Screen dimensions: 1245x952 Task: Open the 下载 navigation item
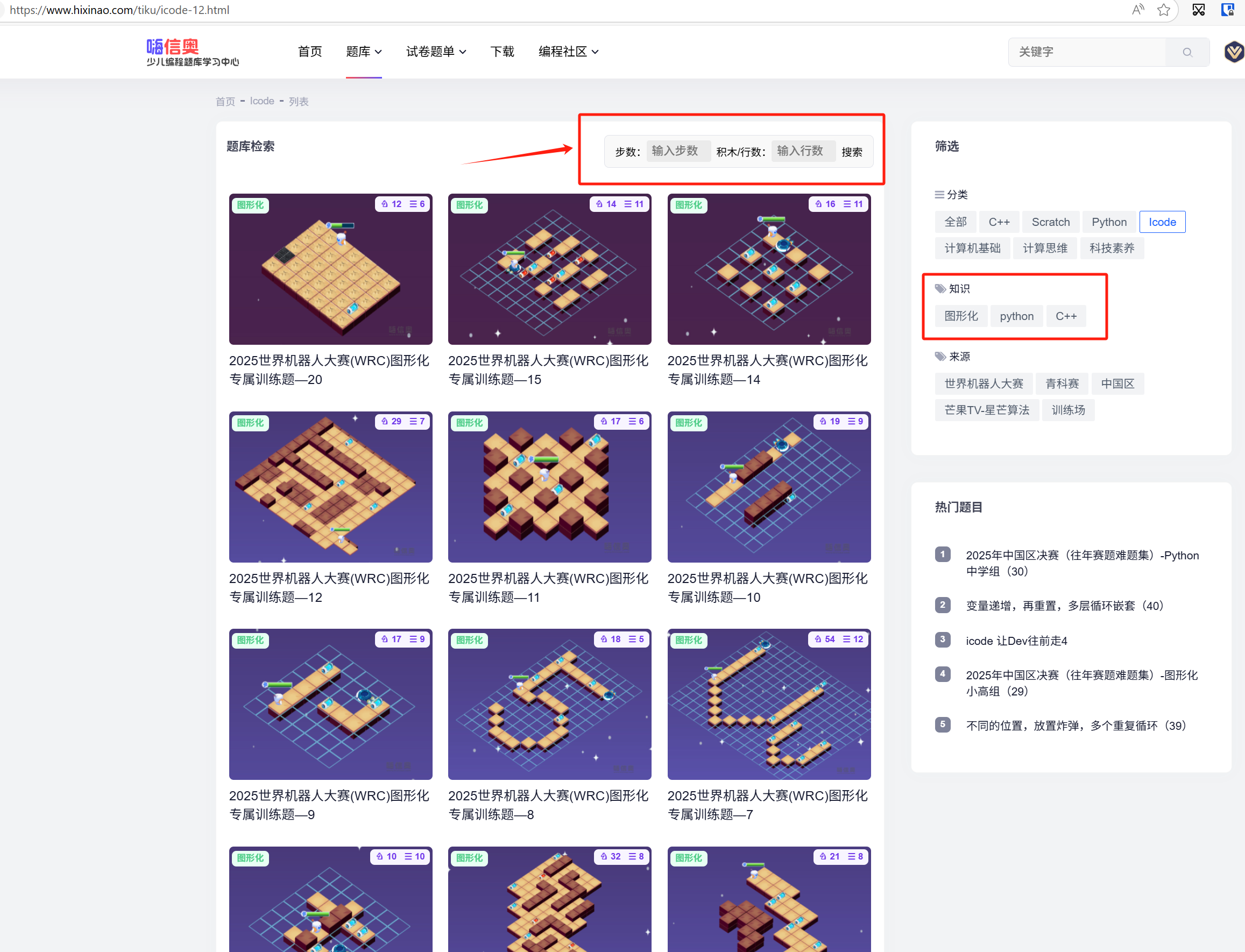pos(502,52)
